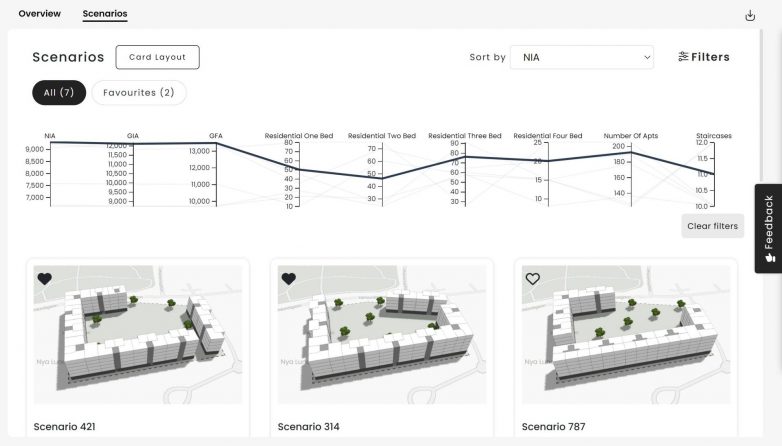
Task: Open the Scenario 421 building thumbnail
Action: (x=138, y=335)
